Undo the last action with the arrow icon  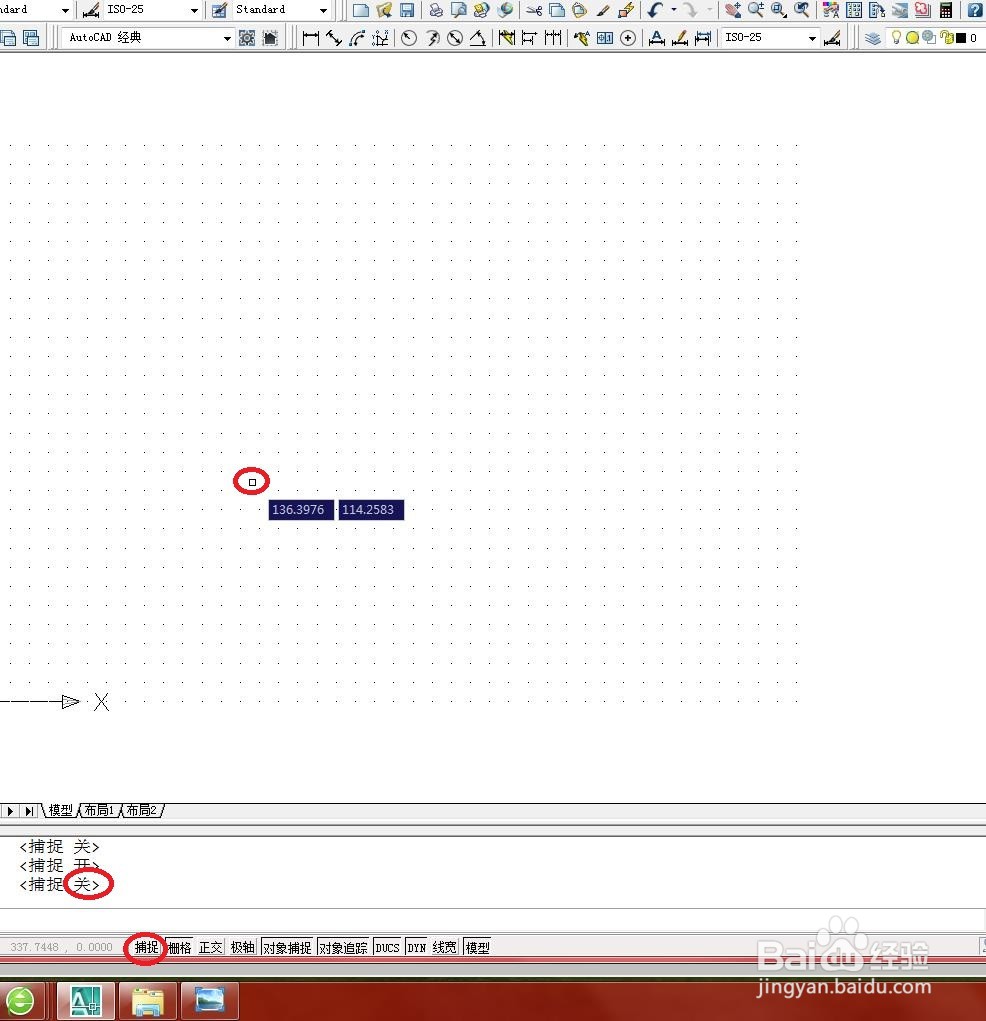[x=656, y=10]
